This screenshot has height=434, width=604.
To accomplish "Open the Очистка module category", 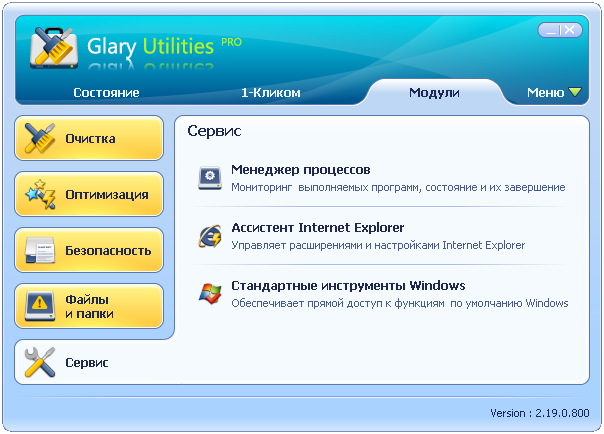I will (89, 138).
